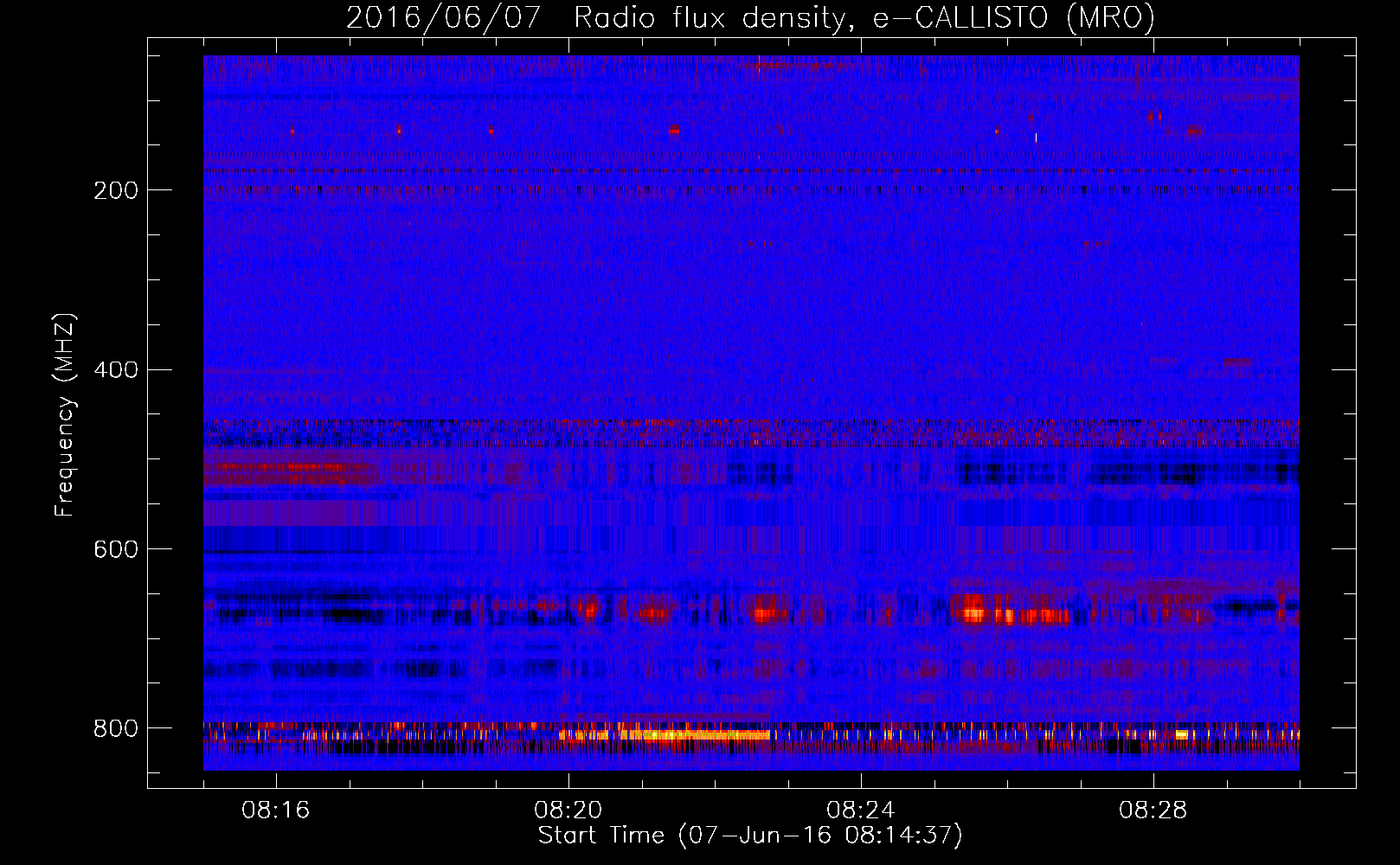Click the 08:24 time tick label
The image size is (1400, 865).
click(x=861, y=811)
